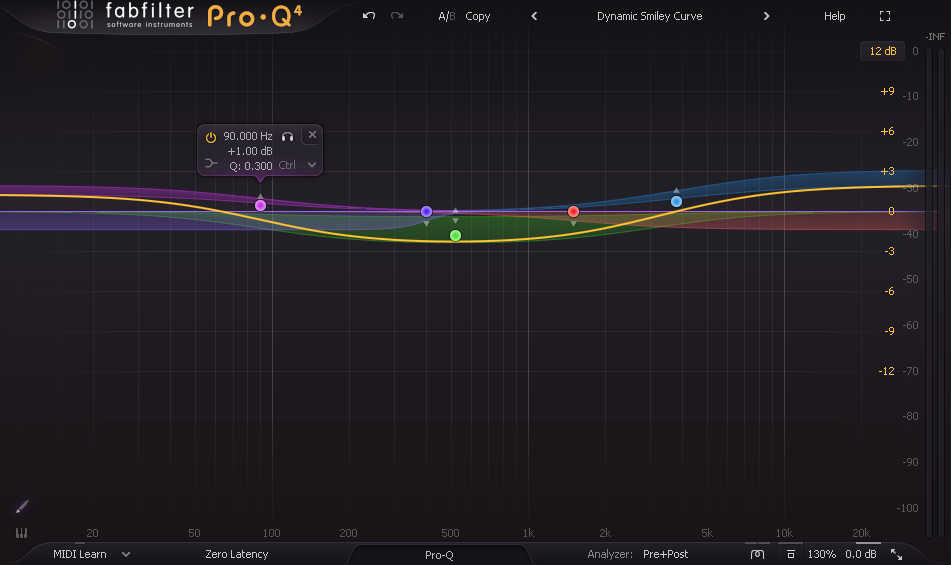
Task: Open the Dynamic Smiley Curve preset menu
Action: coord(650,16)
